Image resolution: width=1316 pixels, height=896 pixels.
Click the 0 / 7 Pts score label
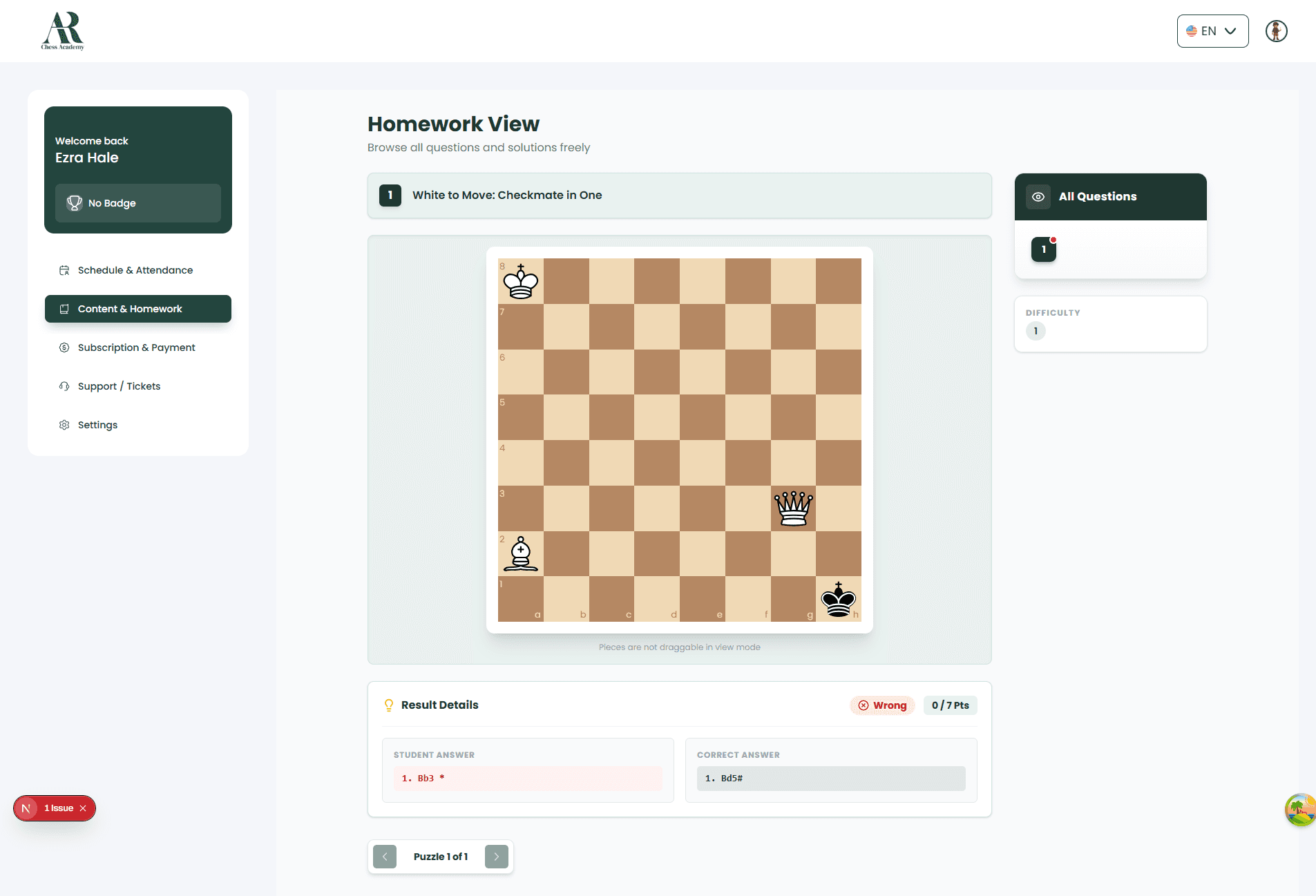pyautogui.click(x=950, y=705)
